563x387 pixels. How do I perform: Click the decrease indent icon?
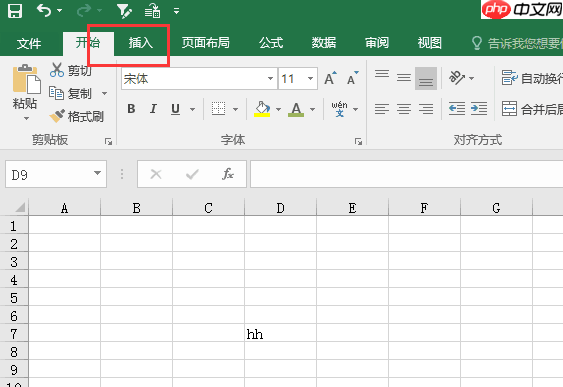point(457,108)
